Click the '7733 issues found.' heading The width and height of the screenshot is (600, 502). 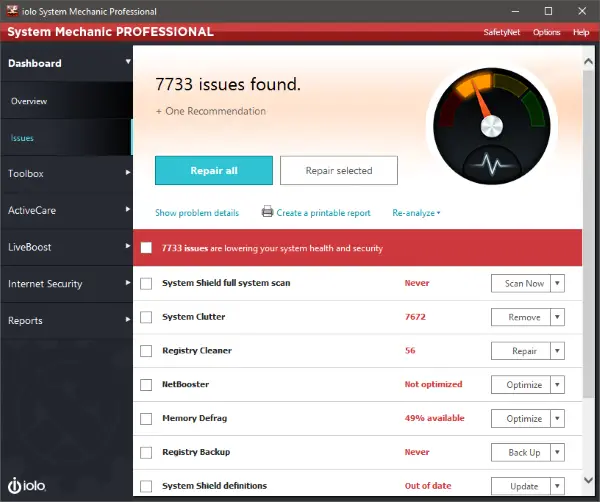(228, 84)
